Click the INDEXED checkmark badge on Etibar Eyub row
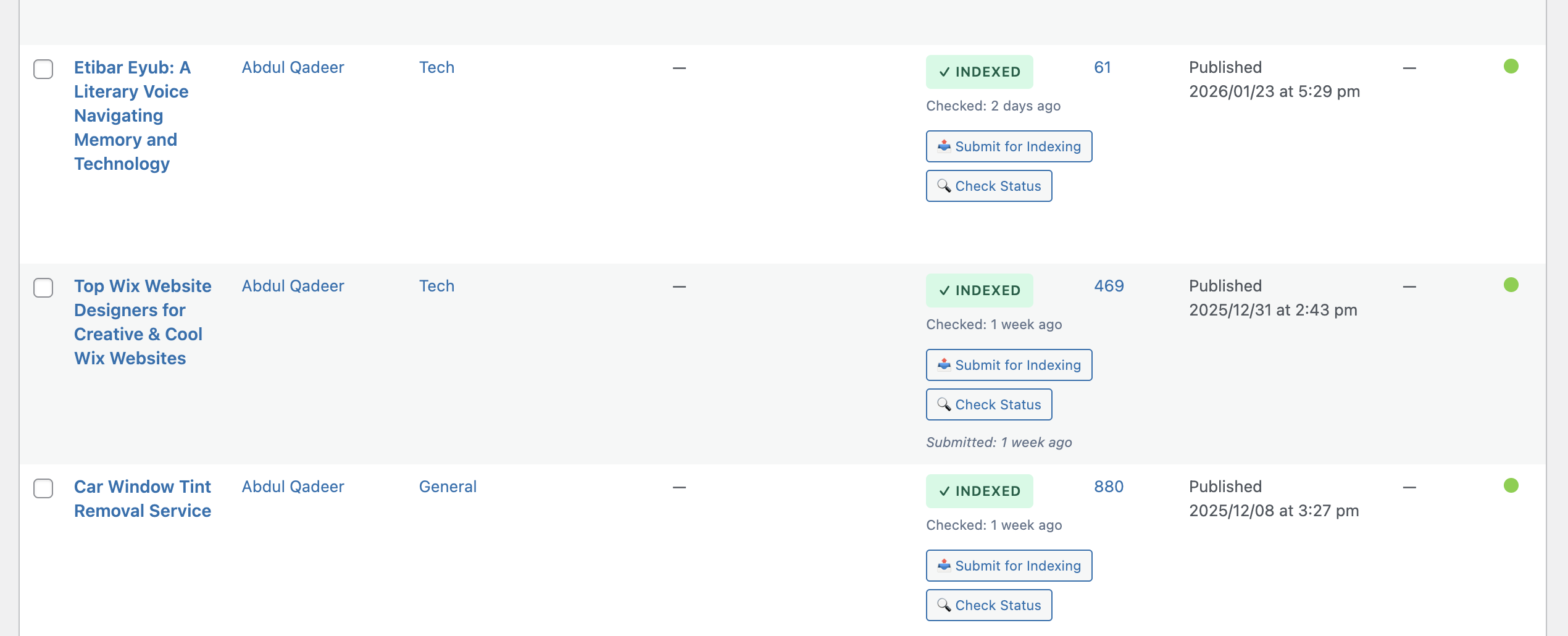The width and height of the screenshot is (1568, 636). [979, 72]
